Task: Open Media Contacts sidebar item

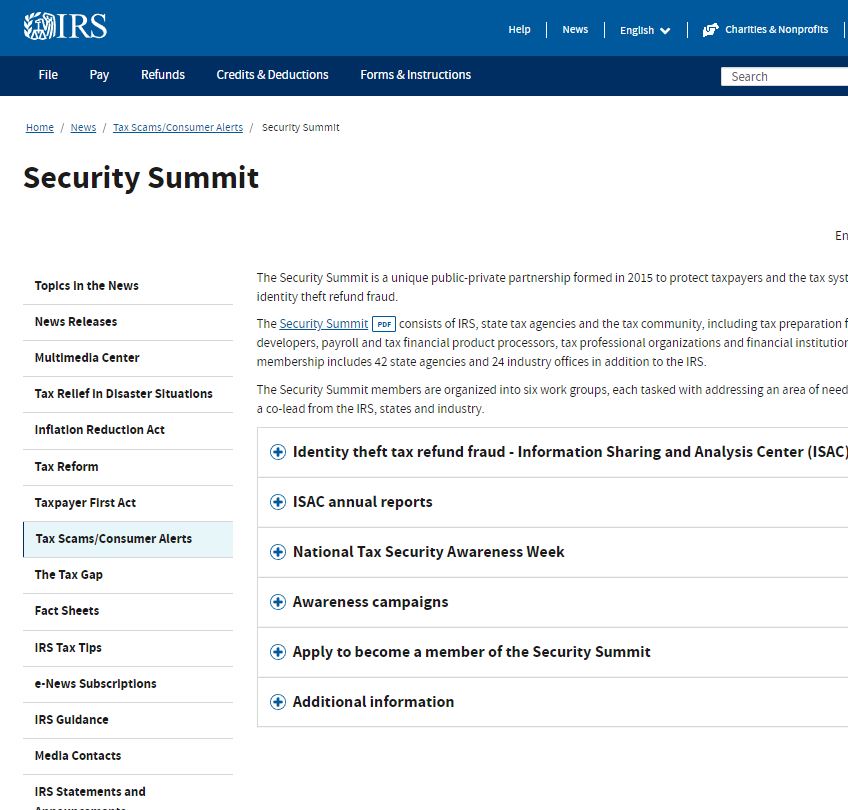Action: (128, 756)
